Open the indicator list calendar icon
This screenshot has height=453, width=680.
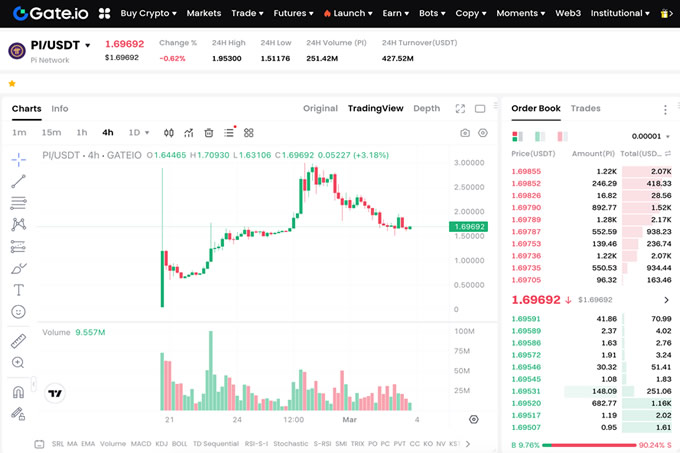(x=39, y=444)
